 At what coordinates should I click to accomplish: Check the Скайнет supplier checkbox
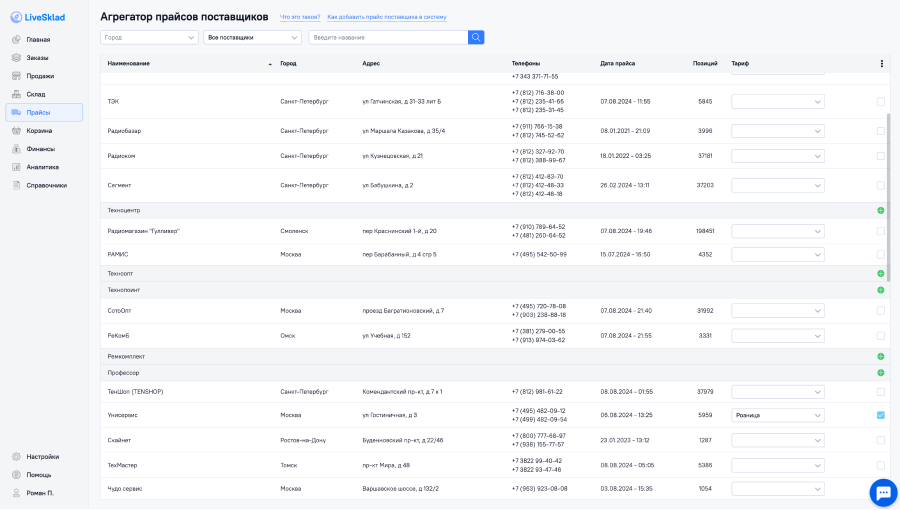point(880,441)
